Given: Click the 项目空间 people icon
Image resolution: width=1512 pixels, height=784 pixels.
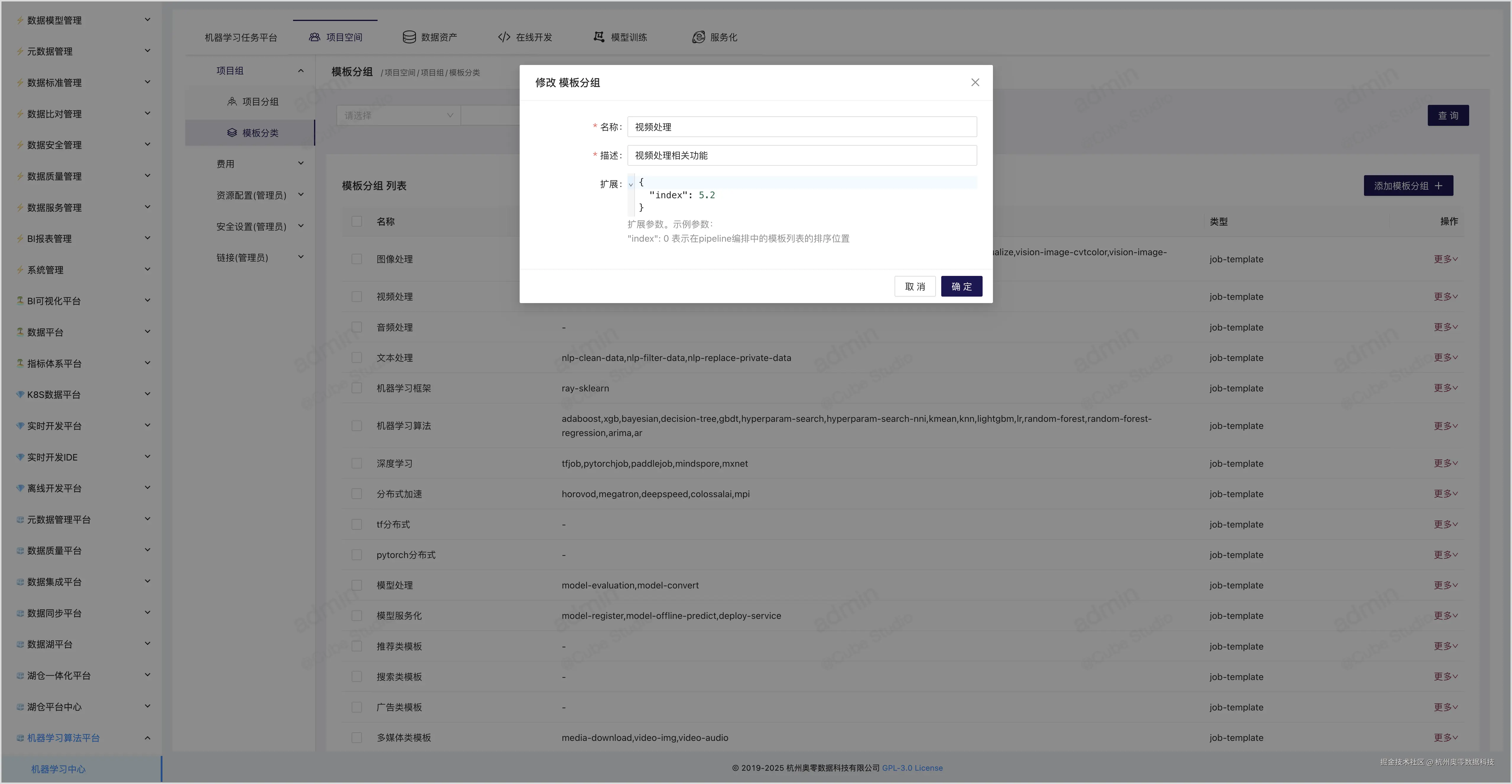Looking at the screenshot, I should 315,37.
